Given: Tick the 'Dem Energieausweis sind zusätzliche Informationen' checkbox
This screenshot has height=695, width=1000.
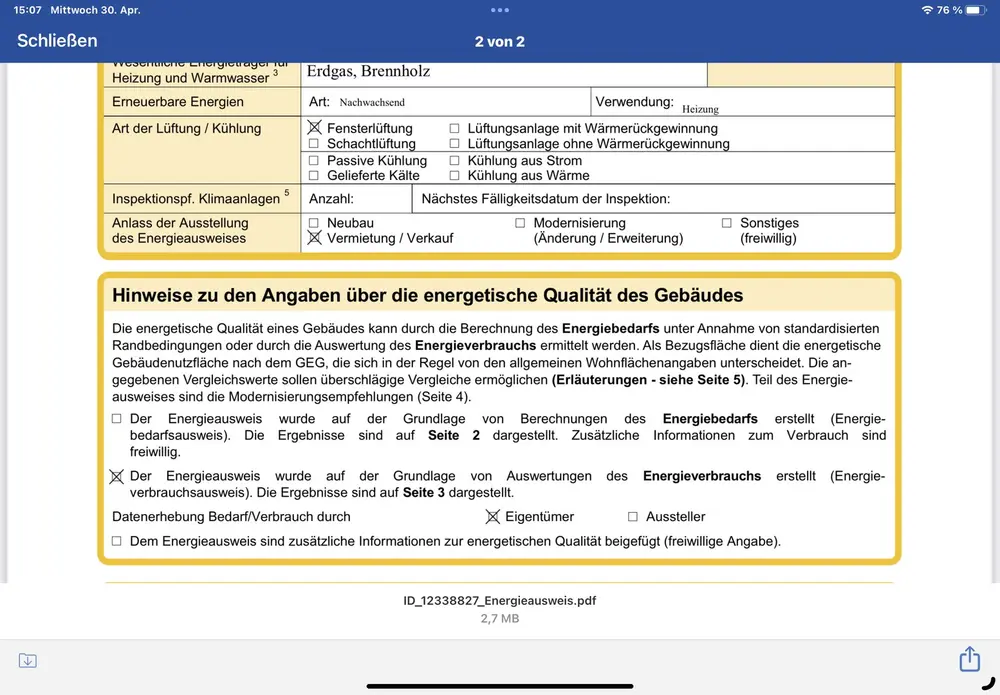Looking at the screenshot, I should coord(116,541).
